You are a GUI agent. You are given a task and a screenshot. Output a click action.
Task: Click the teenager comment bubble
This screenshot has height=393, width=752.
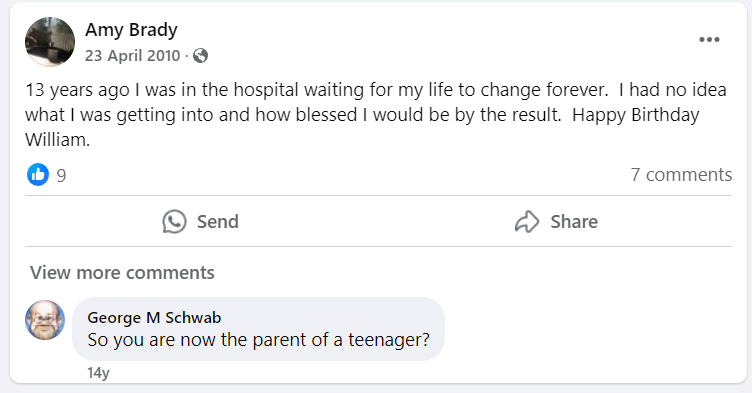258,329
